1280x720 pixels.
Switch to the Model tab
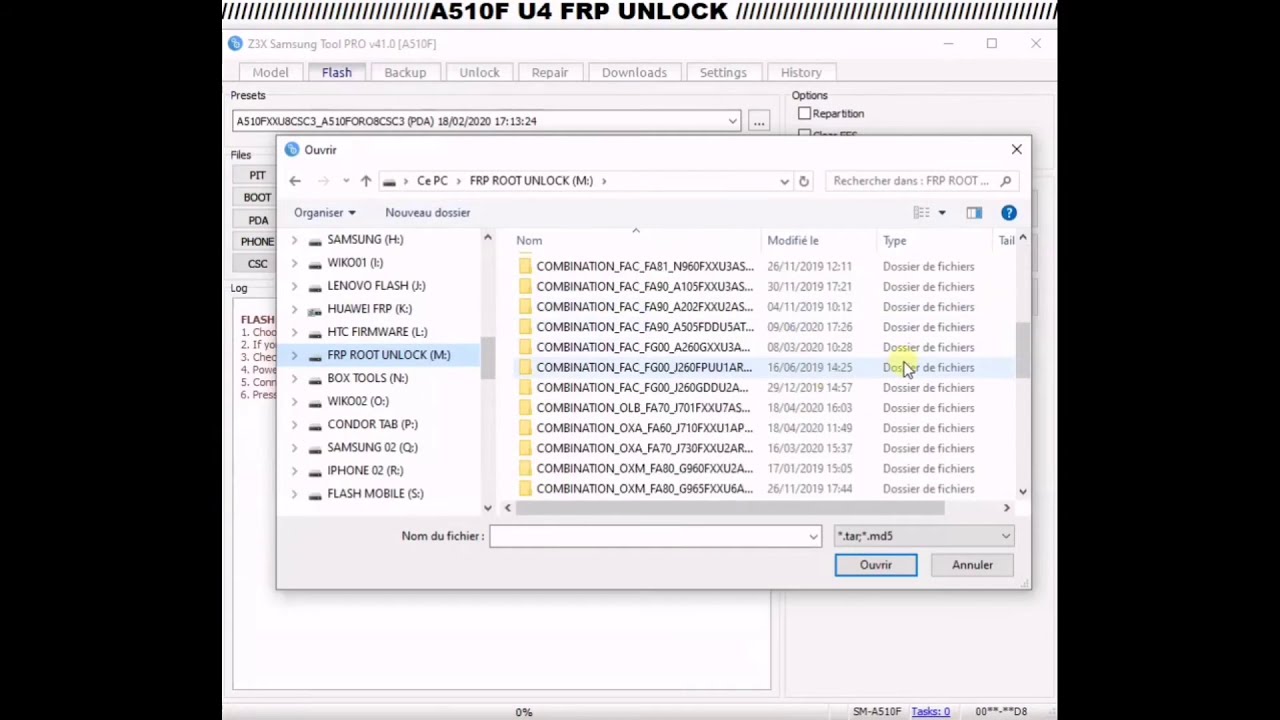[270, 72]
